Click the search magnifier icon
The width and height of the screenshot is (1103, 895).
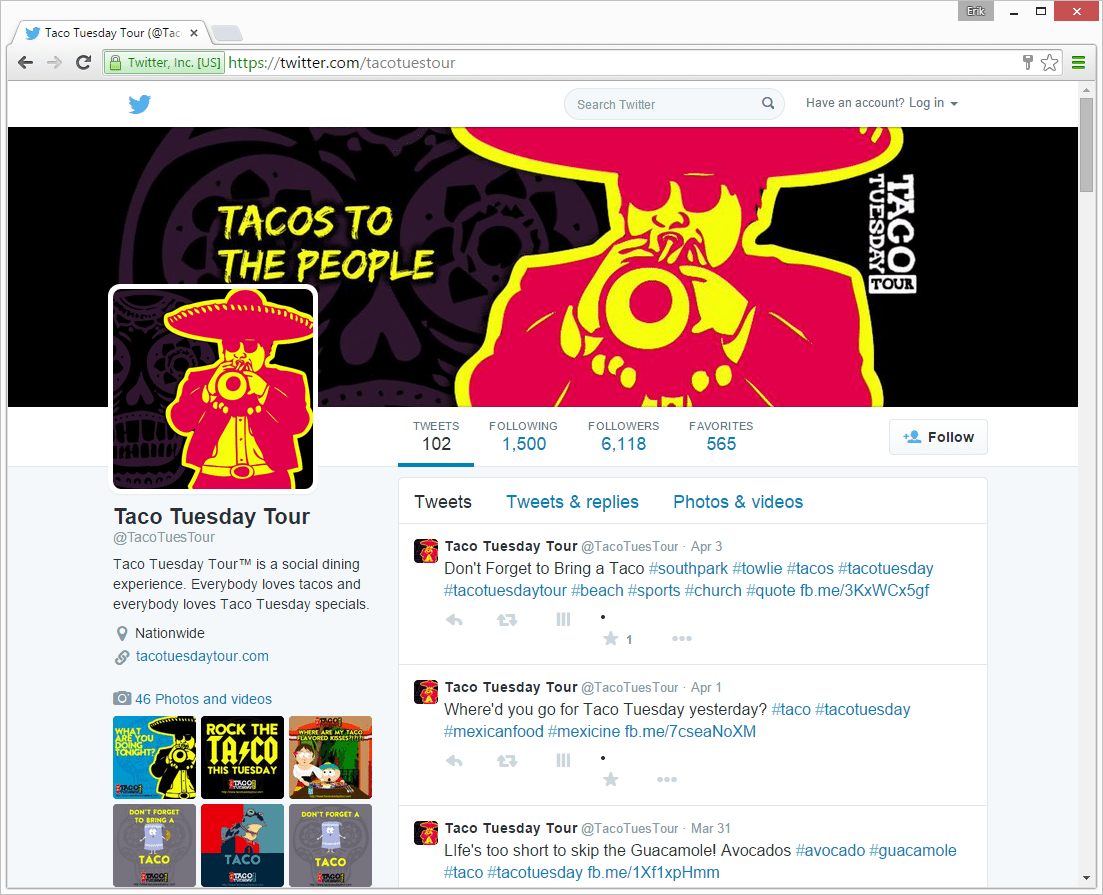[768, 103]
